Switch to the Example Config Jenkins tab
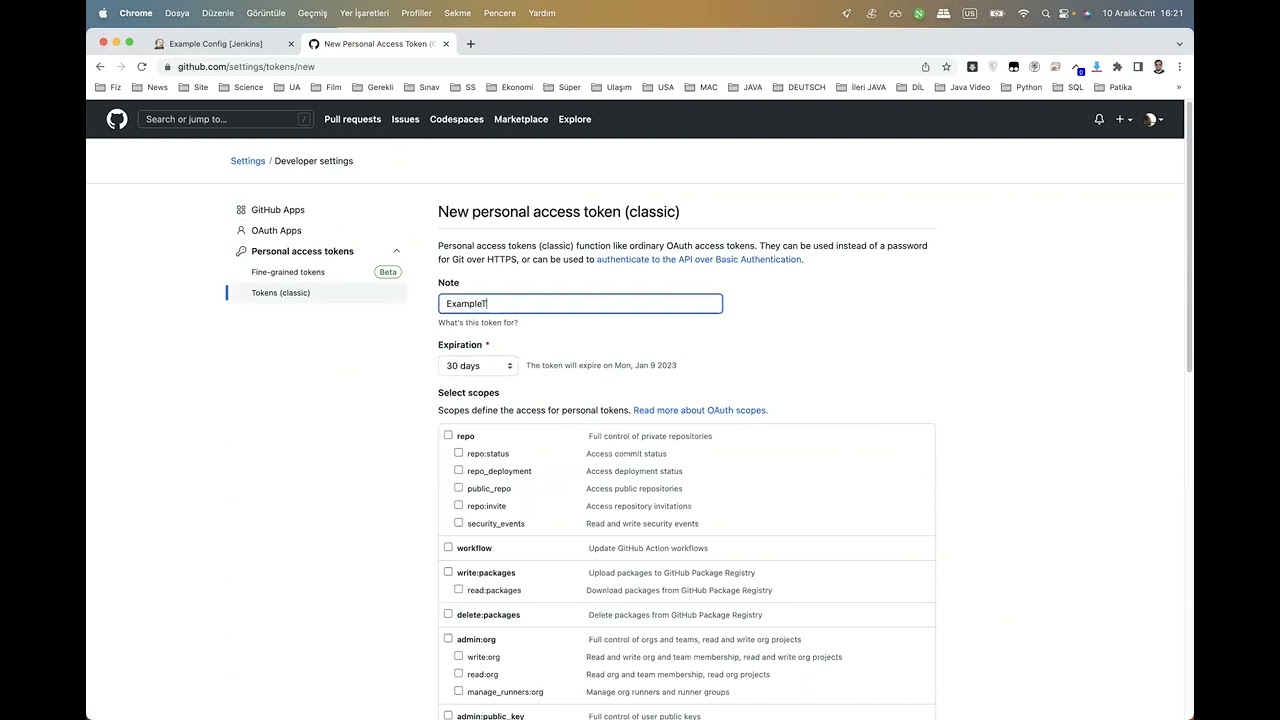 point(222,44)
